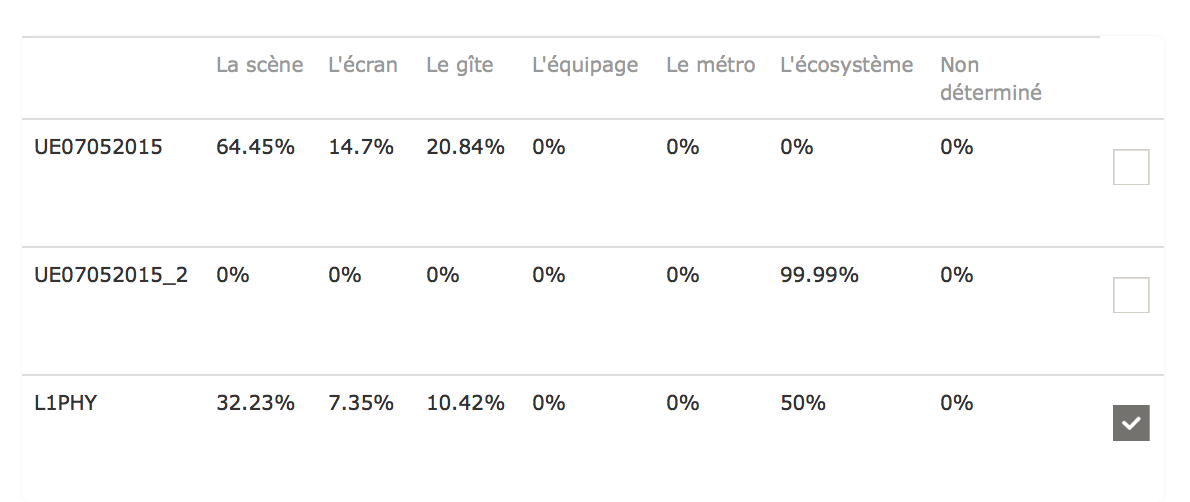
Task: Click the 64.45% La scène value
Action: 255,147
